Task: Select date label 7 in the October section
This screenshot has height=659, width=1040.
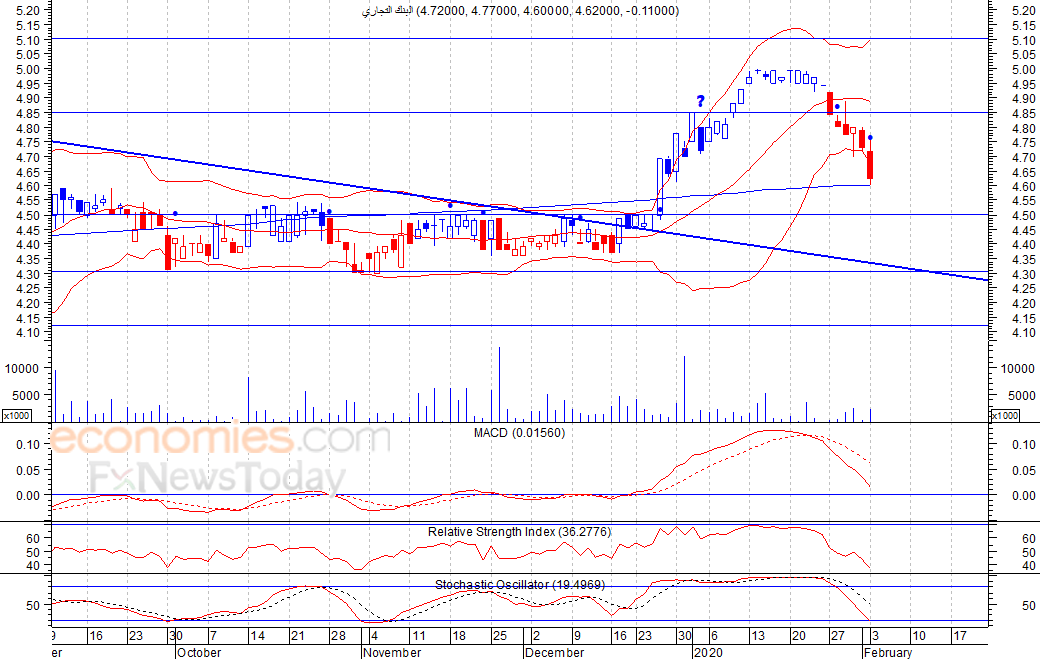Action: click(x=211, y=636)
